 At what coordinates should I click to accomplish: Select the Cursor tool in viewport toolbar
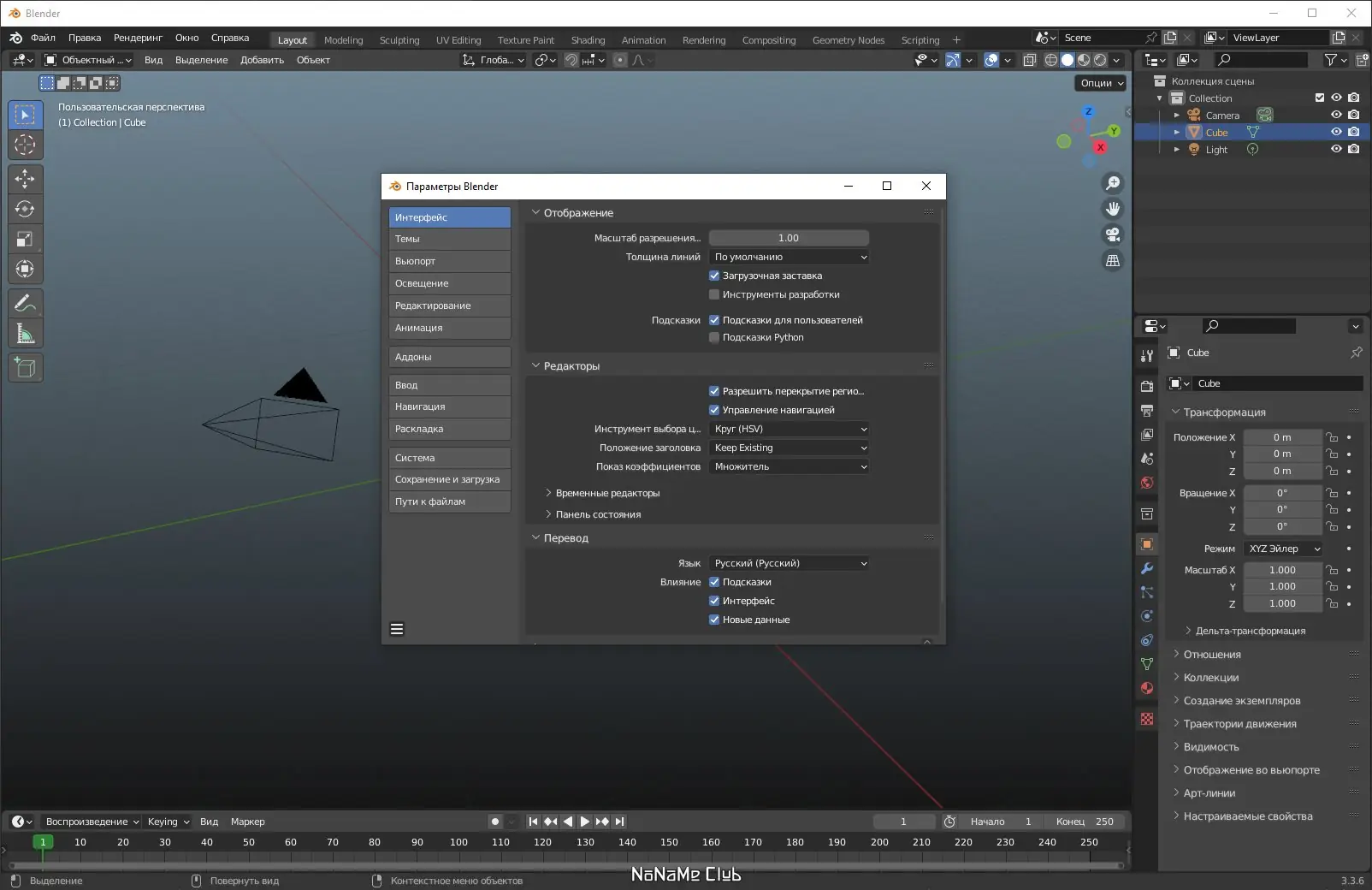[x=25, y=145]
